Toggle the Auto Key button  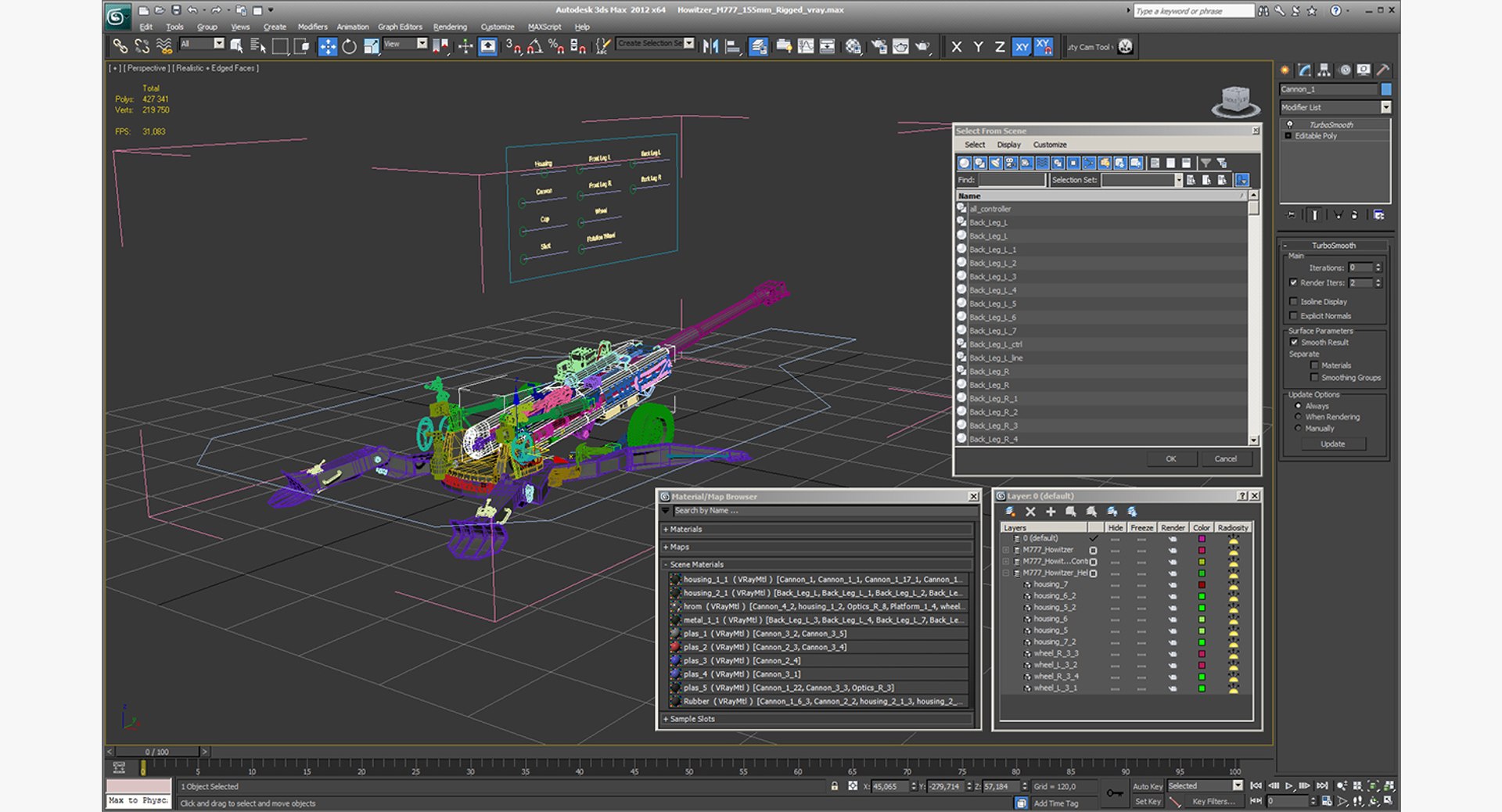(1147, 786)
